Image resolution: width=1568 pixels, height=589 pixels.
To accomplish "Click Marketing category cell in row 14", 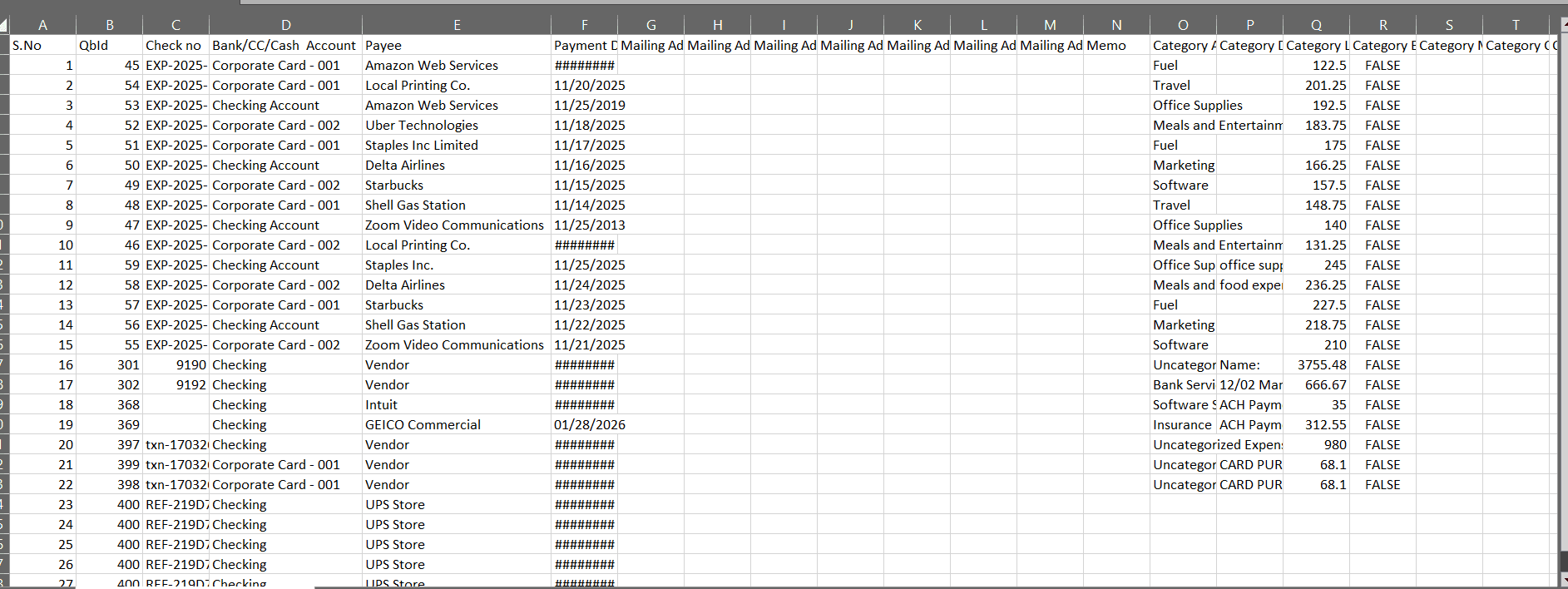I will (1183, 324).
